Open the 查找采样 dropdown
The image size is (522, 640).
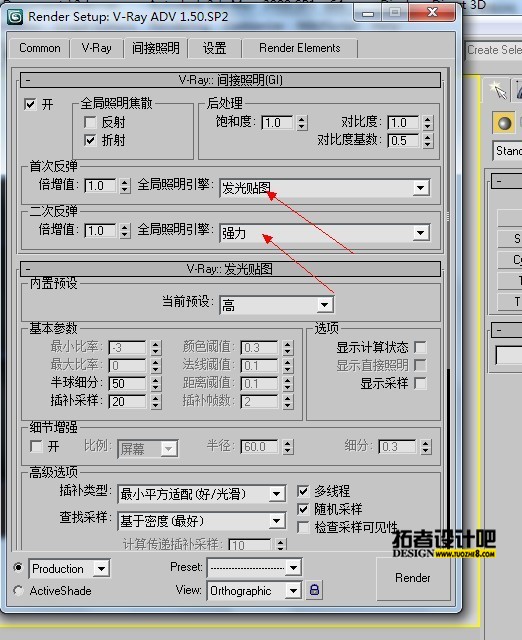coord(201,521)
